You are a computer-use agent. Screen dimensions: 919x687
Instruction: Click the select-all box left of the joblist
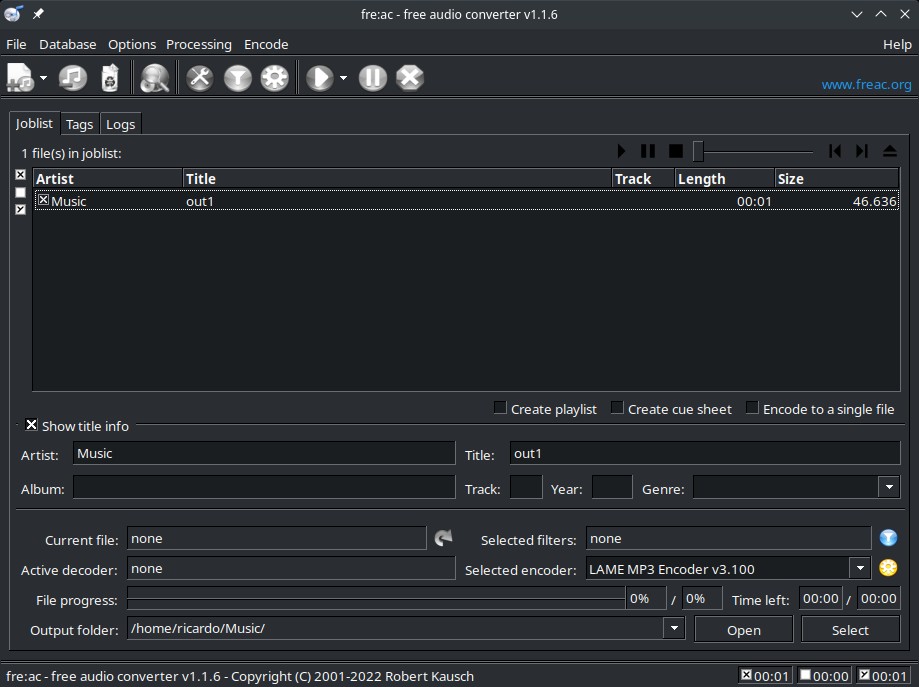click(x=21, y=175)
